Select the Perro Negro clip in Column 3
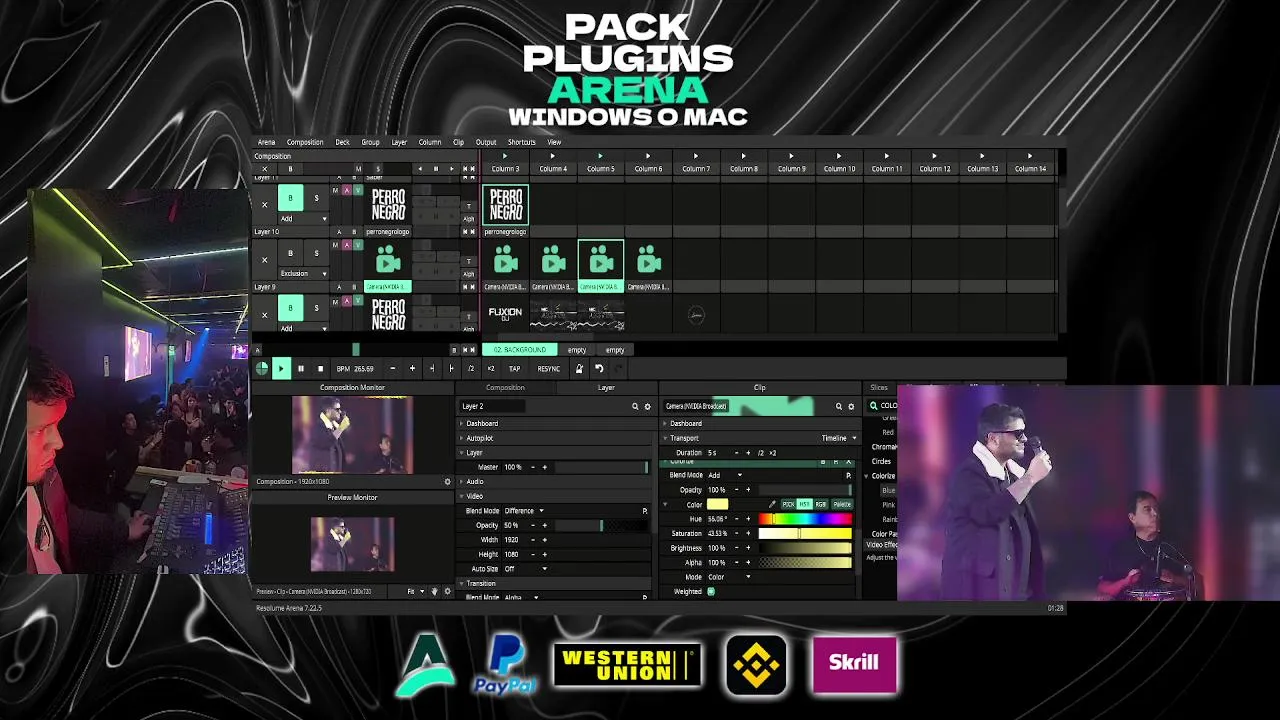The image size is (1280, 720). pyautogui.click(x=506, y=206)
